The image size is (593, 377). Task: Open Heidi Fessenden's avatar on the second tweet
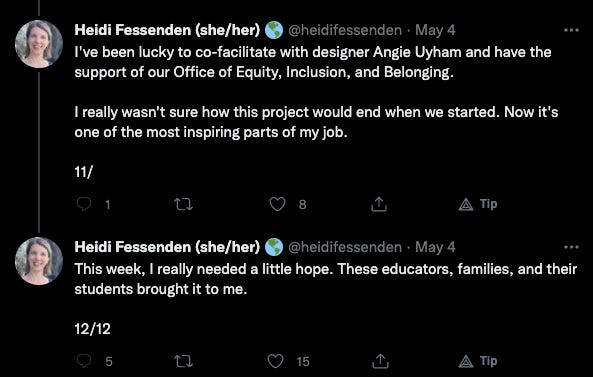click(39, 261)
